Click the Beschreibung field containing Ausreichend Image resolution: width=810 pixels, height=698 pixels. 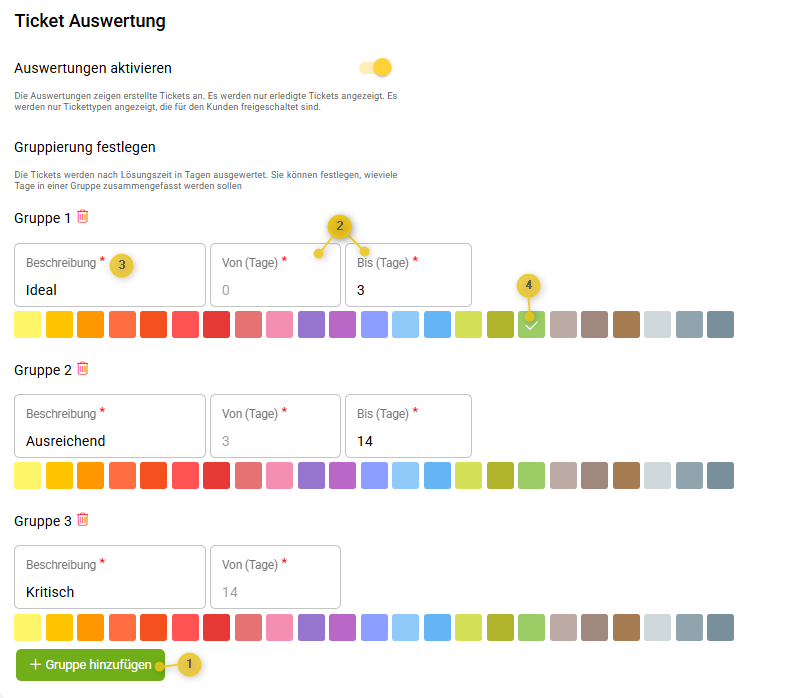point(110,440)
